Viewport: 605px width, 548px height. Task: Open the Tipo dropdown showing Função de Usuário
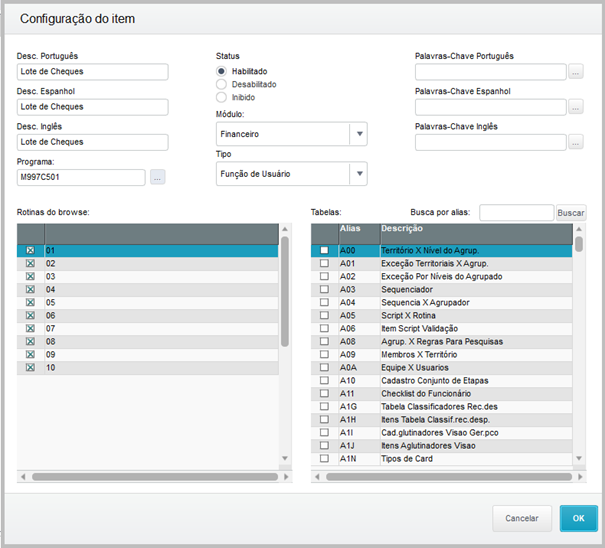click(x=357, y=174)
